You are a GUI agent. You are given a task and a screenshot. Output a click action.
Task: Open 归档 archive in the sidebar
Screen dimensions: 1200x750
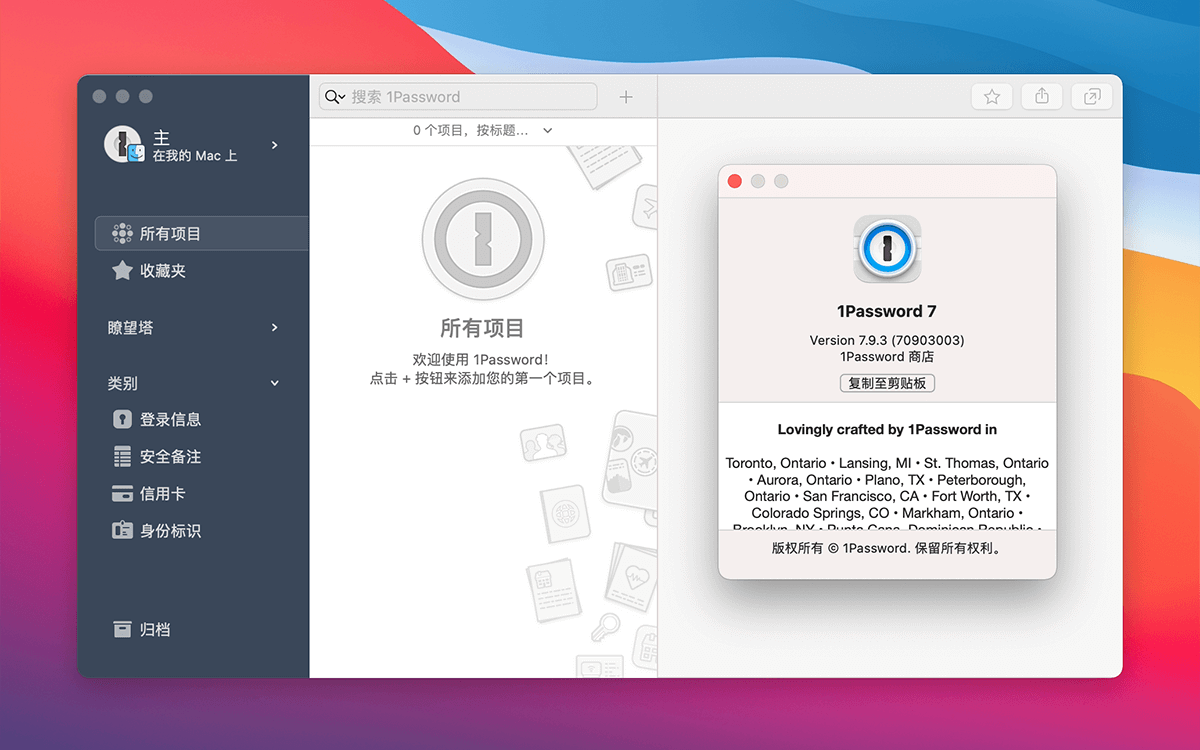(155, 630)
